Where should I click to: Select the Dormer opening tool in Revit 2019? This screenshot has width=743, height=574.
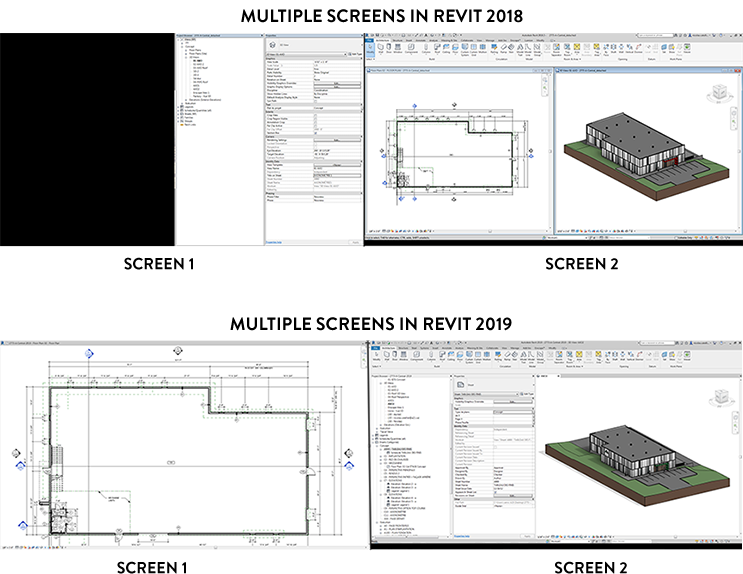tap(640, 356)
